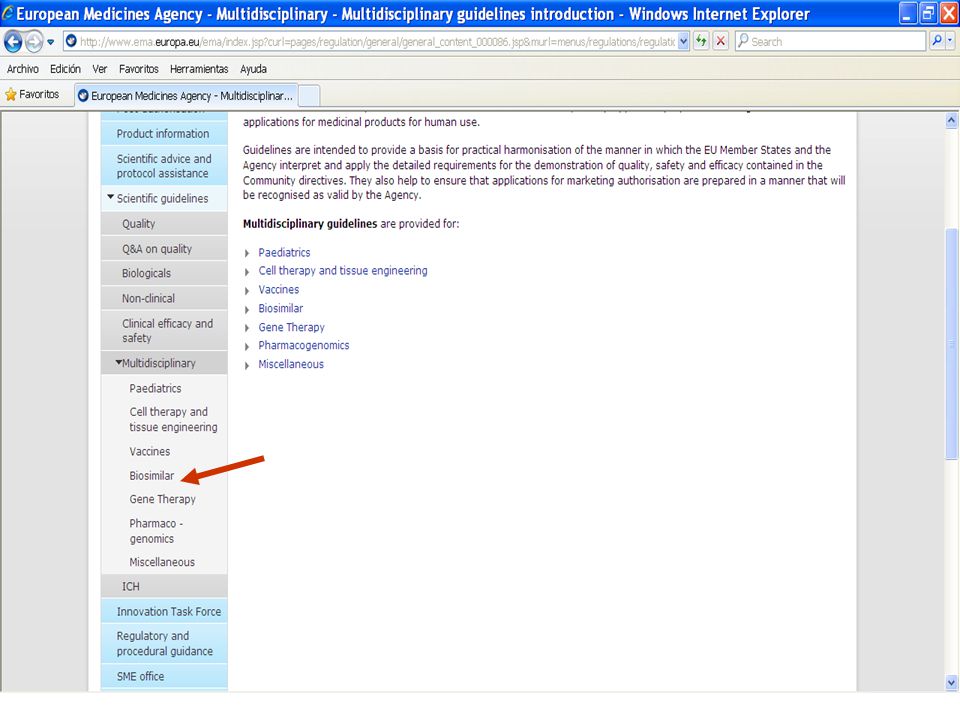The image size is (960, 720).
Task: Click the Biosimilar link in main content
Action: tap(280, 308)
